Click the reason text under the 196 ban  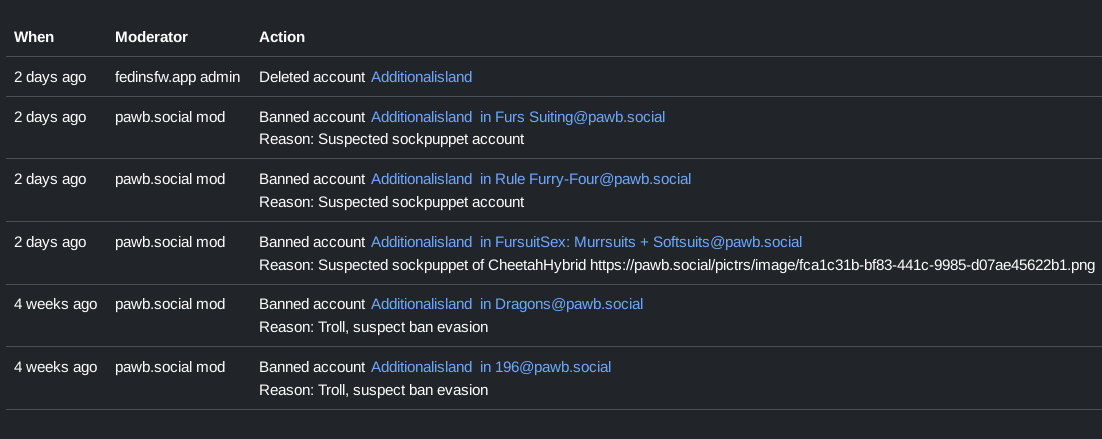pos(373,390)
